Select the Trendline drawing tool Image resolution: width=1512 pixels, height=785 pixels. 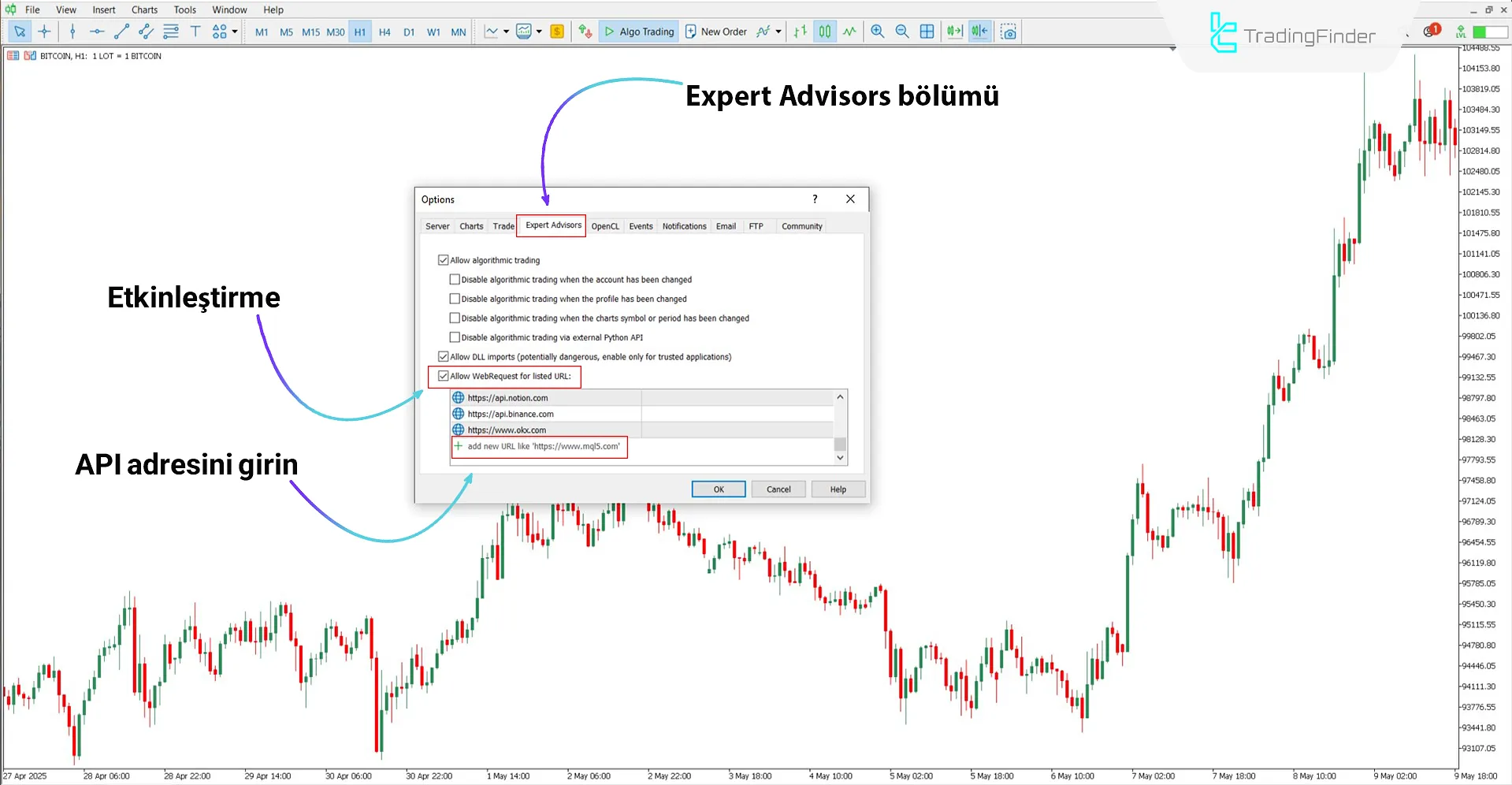tap(121, 32)
